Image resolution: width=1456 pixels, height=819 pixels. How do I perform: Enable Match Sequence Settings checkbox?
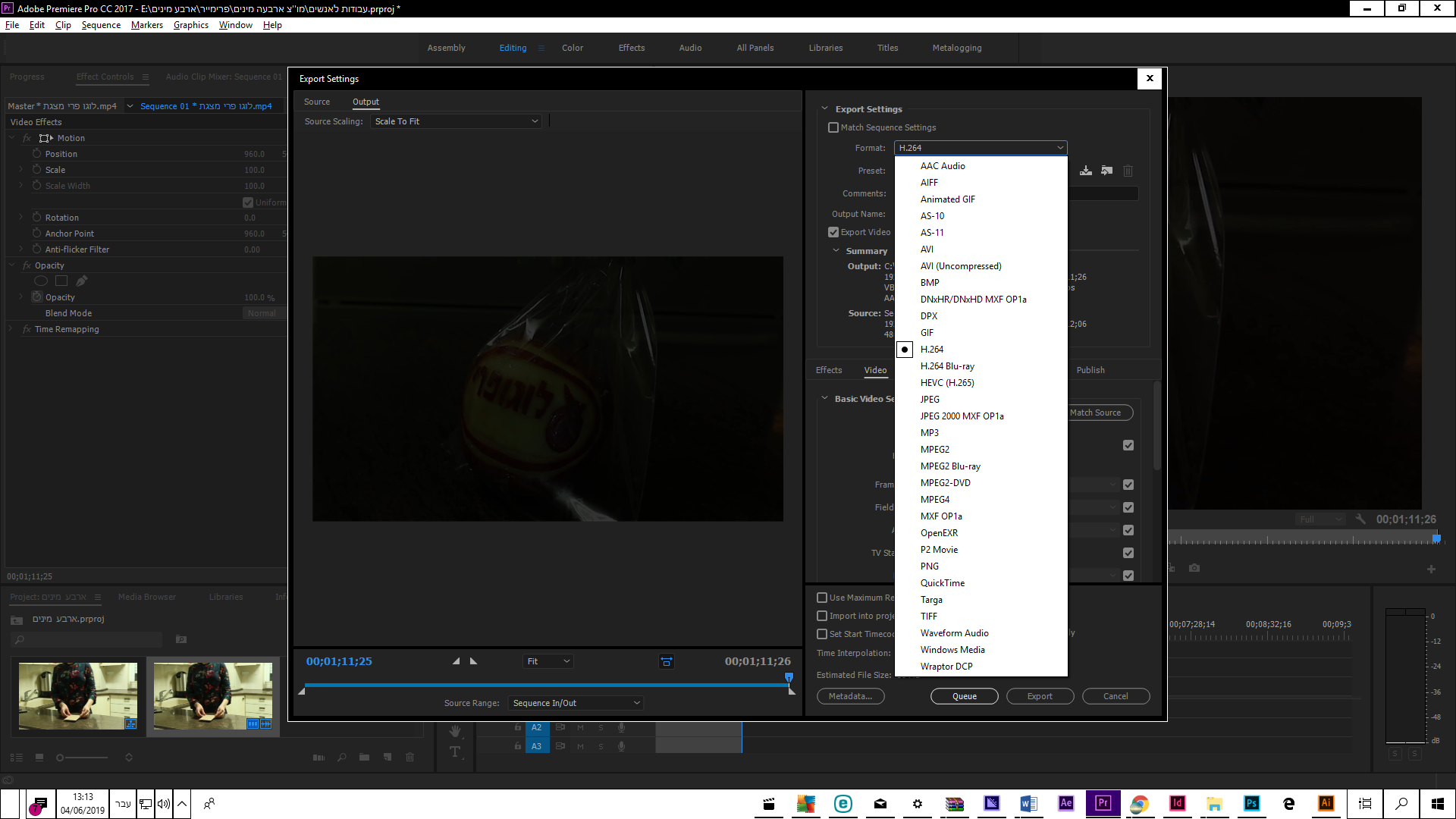(833, 127)
